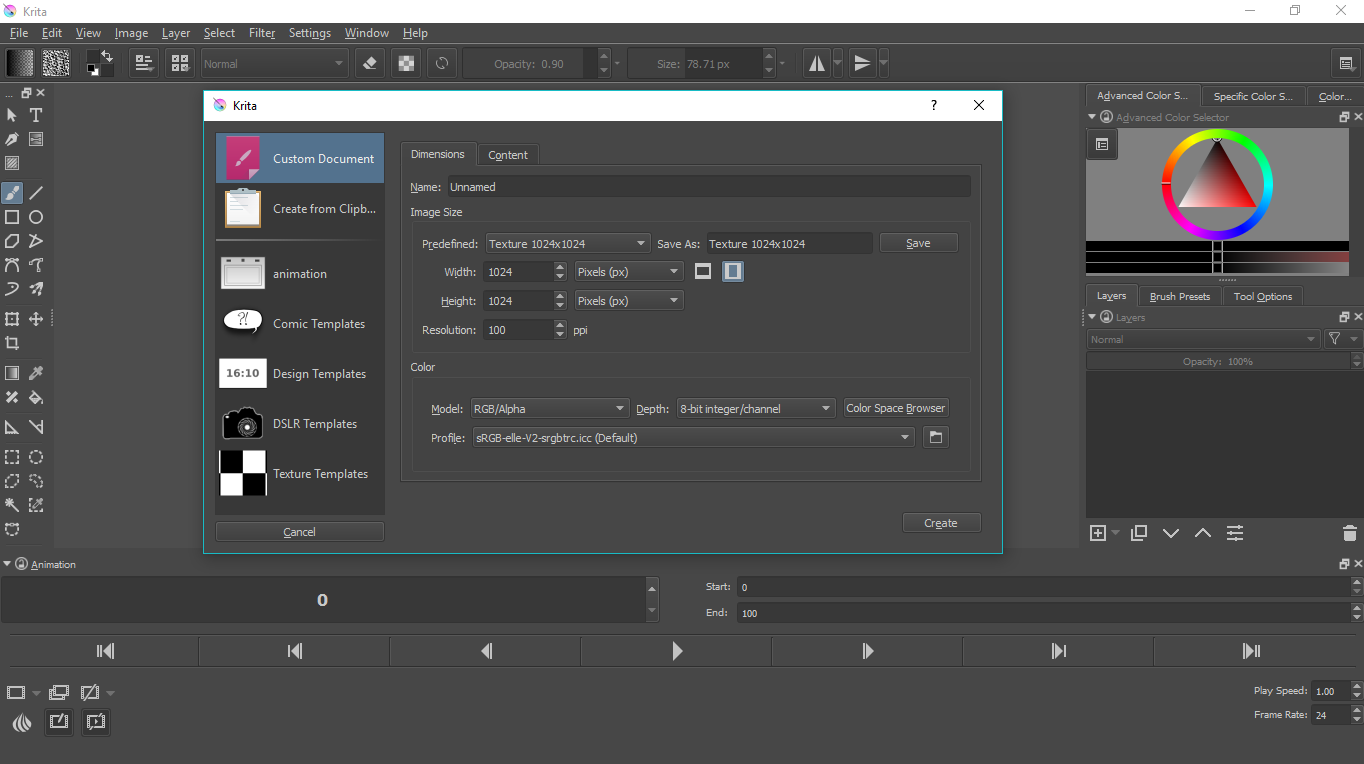Image resolution: width=1364 pixels, height=764 pixels.
Task: Select the Calligraphy tool
Action: coord(12,139)
